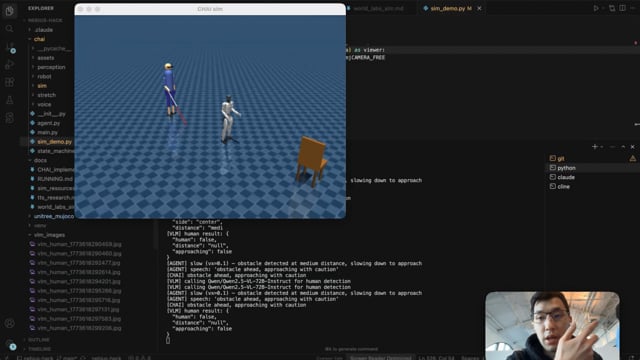640x360 pixels.
Task: Expand the __pycache__ folder
Action: tap(54, 49)
